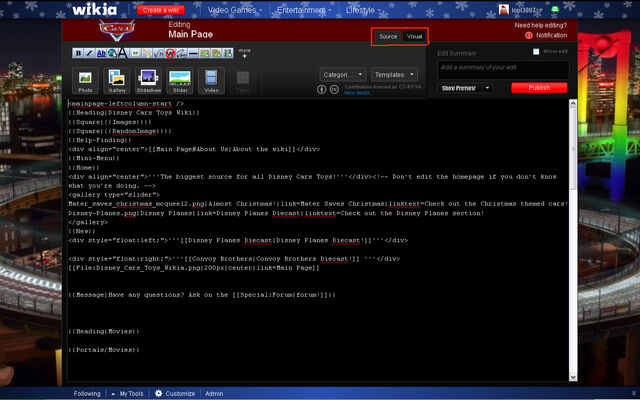Switch to the Source editing tab

point(388,36)
